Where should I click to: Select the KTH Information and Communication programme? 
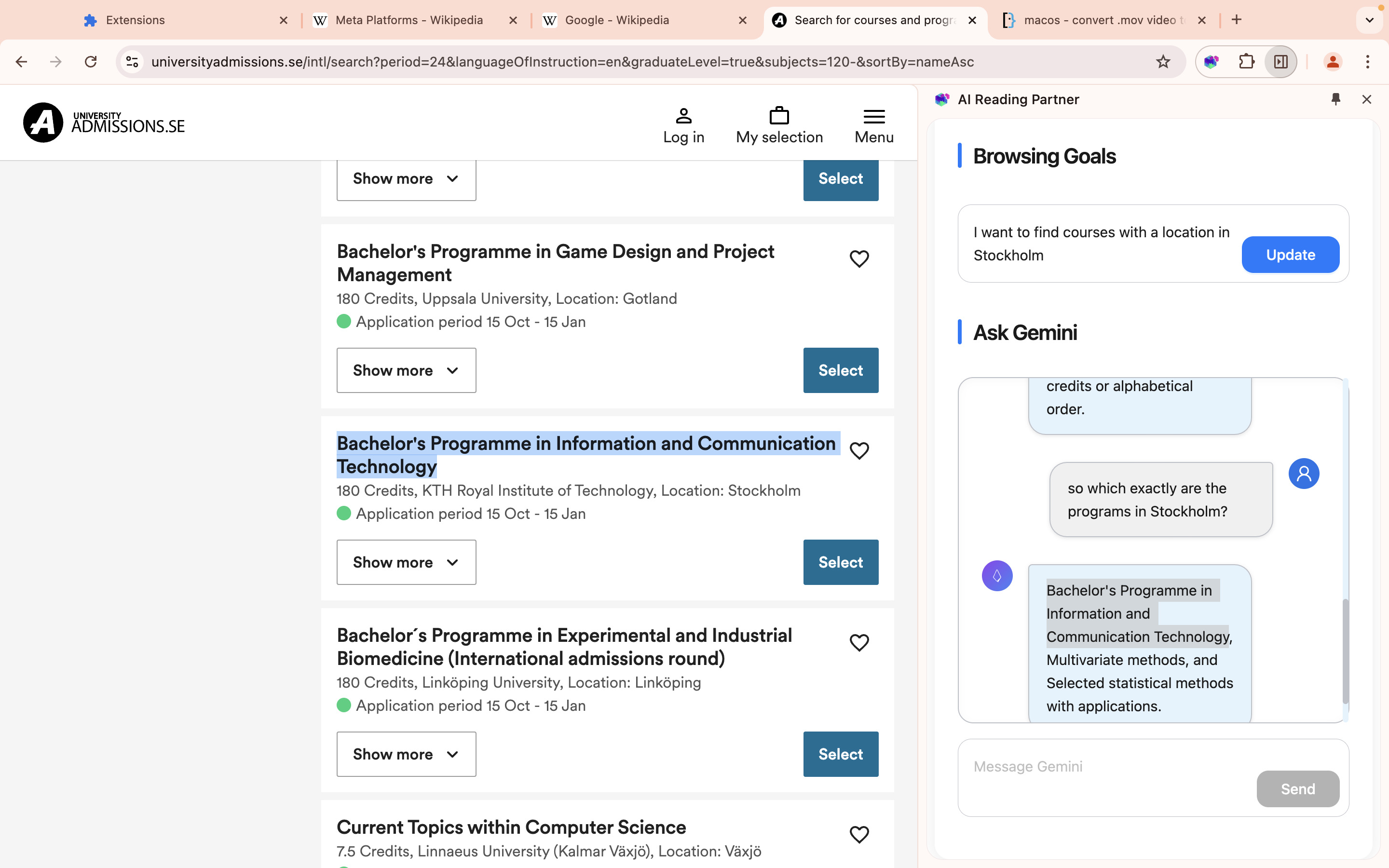tap(840, 562)
